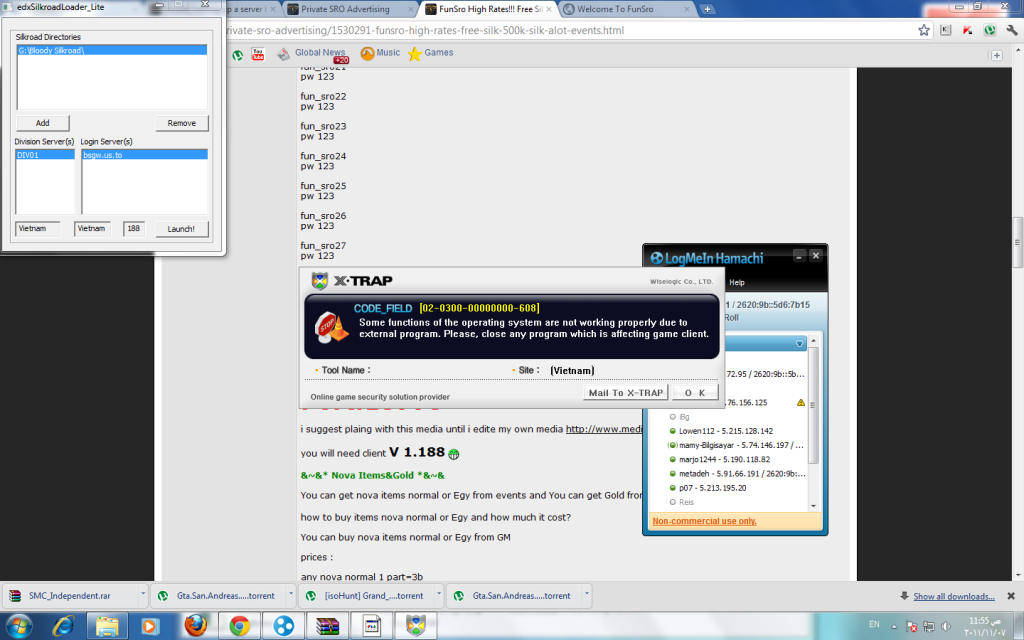
Task: Click the uTorrent extension icon in Chrome toolbar
Action: click(990, 30)
